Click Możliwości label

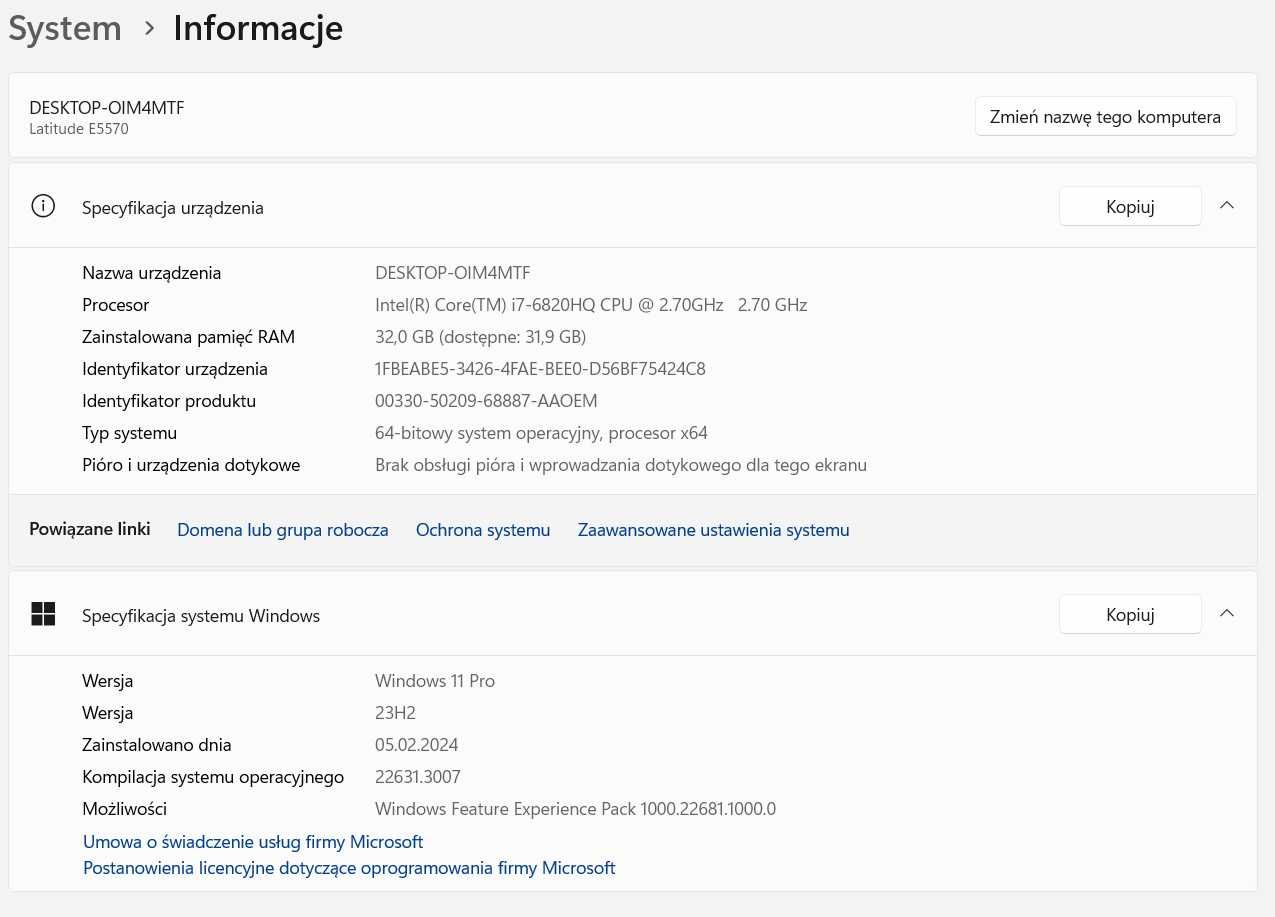(x=125, y=809)
